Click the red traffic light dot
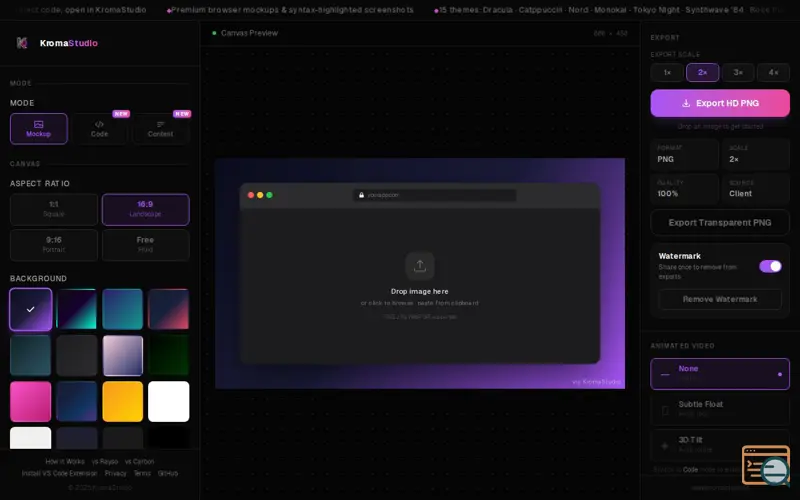This screenshot has height=500, width=800. tap(251, 195)
